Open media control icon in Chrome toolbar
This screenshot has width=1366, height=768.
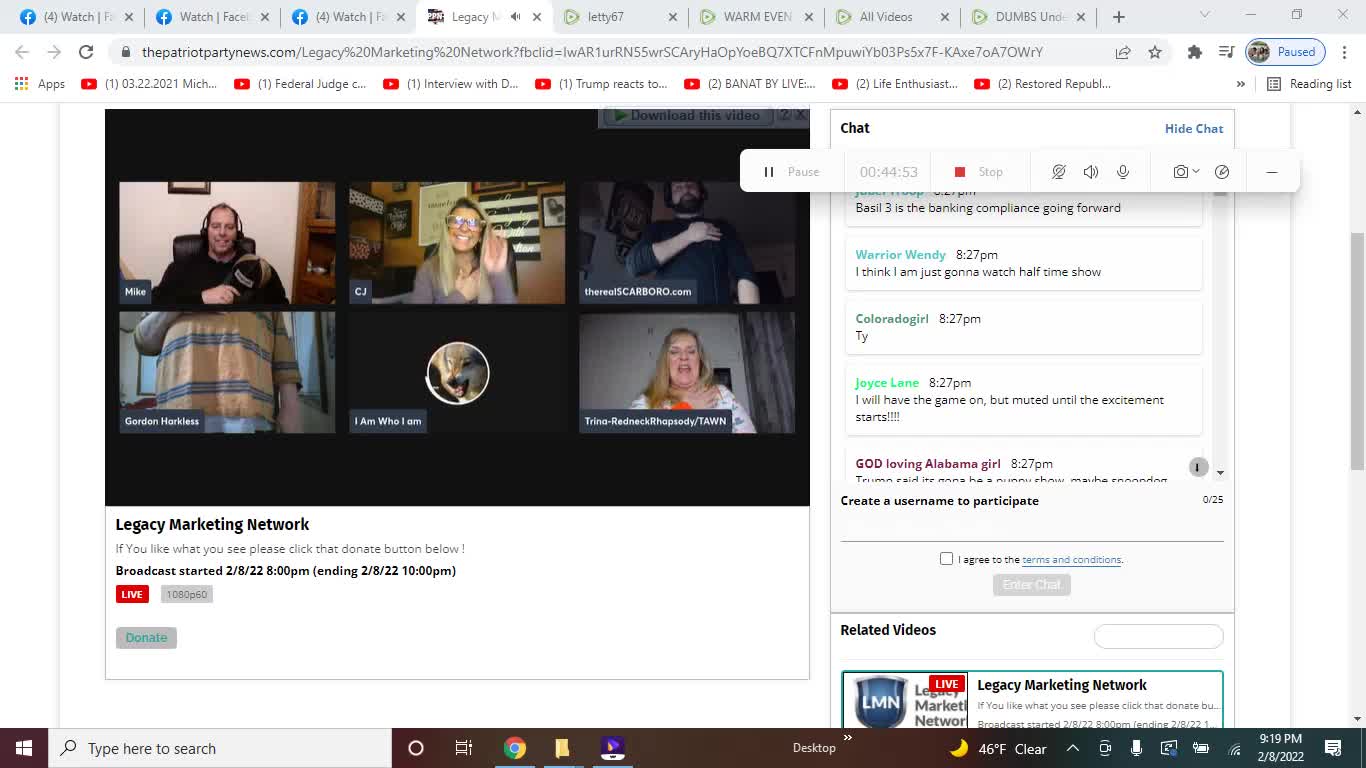pos(1226,52)
